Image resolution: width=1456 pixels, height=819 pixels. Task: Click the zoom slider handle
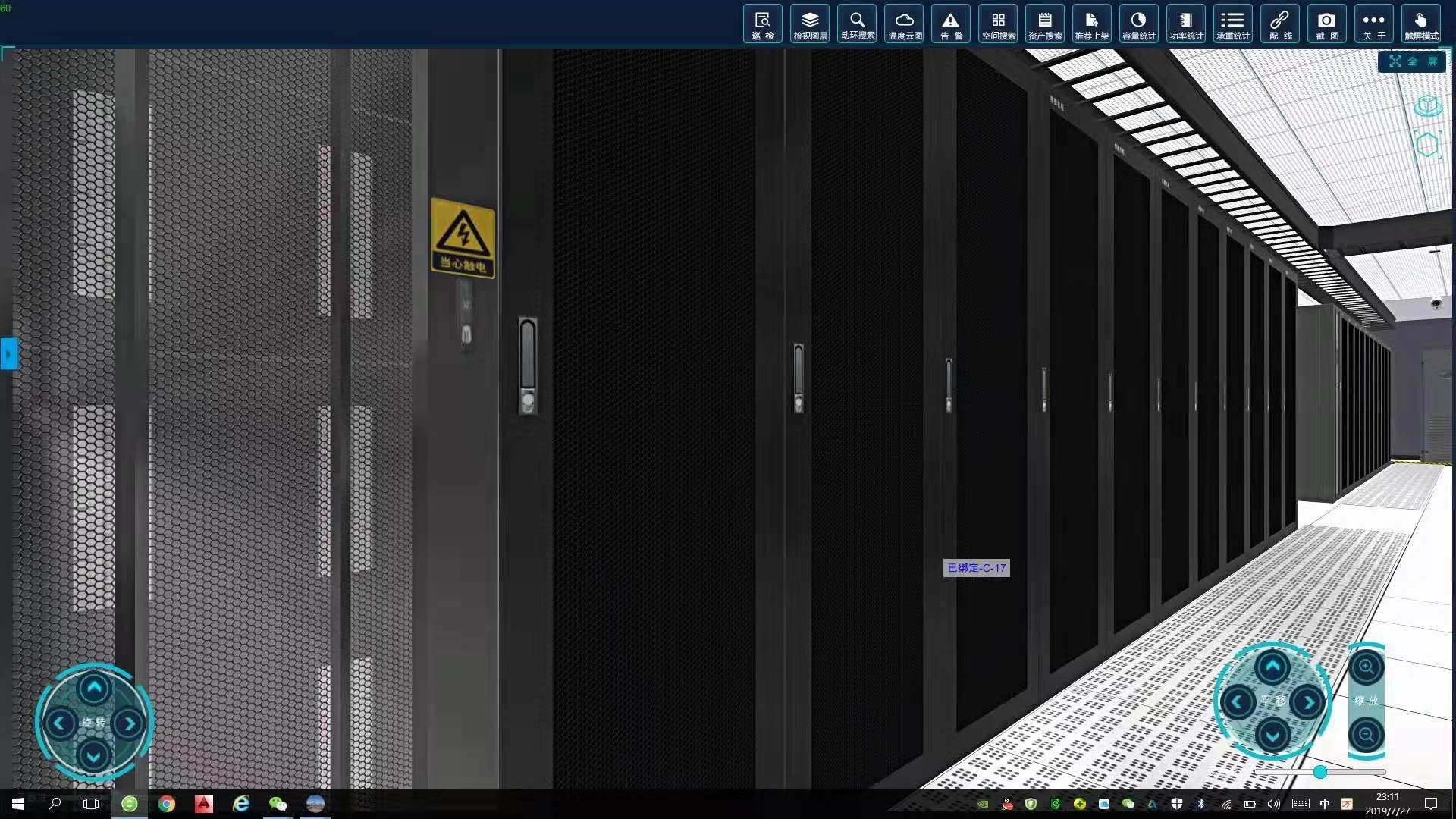[x=1320, y=772]
